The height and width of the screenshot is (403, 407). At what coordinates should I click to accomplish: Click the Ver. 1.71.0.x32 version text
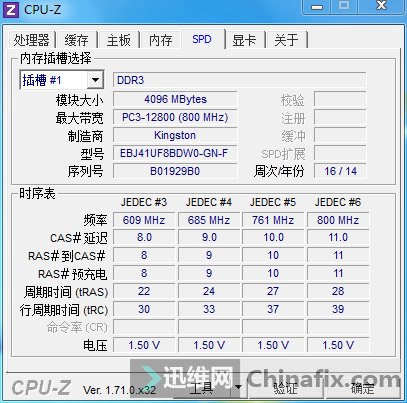click(119, 390)
